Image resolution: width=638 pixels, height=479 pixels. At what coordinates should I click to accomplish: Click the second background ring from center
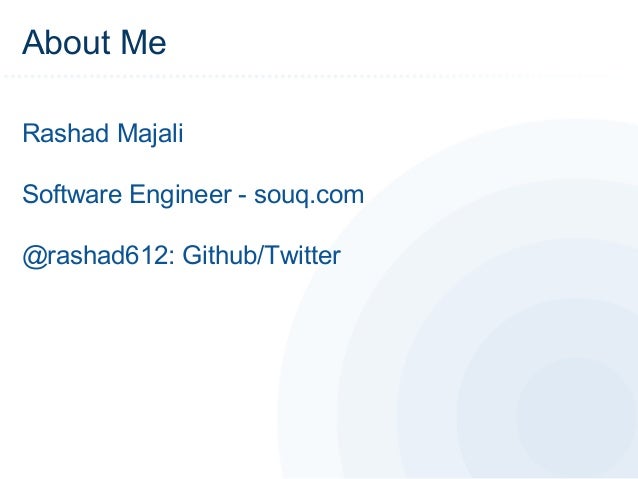[x=488, y=407]
